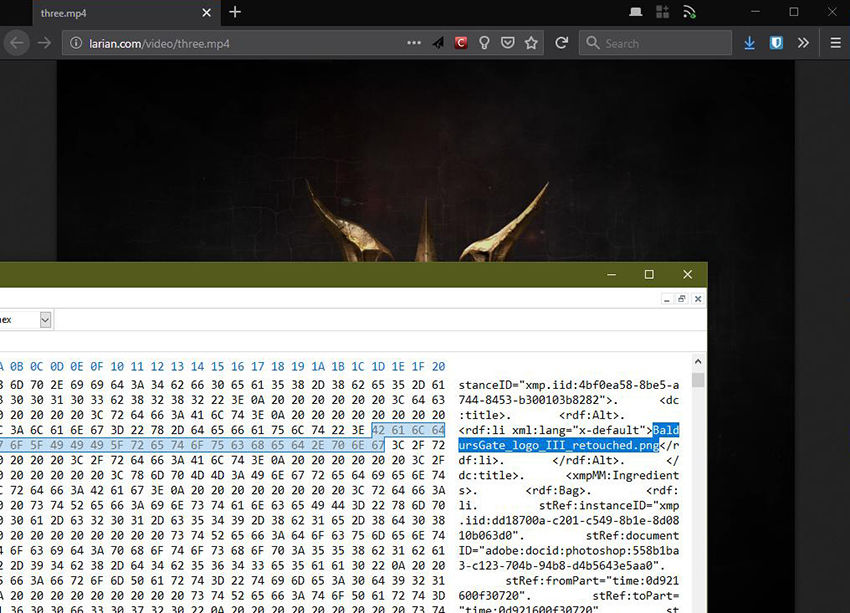Expand the overflow toolbar chevron

(x=804, y=42)
